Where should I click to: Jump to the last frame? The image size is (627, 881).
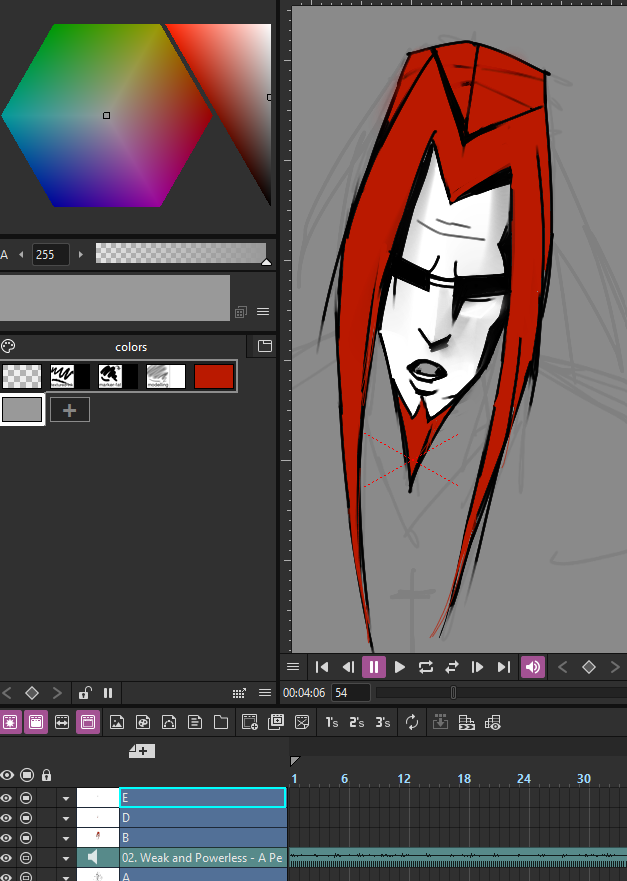tap(504, 667)
